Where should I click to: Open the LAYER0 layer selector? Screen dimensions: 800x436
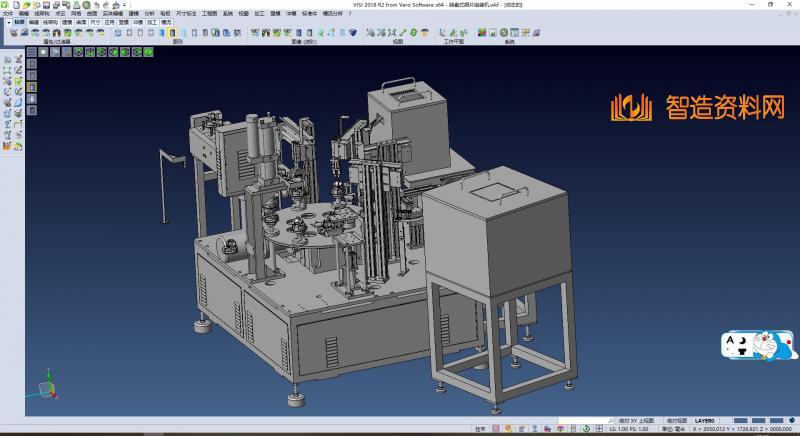[705, 421]
